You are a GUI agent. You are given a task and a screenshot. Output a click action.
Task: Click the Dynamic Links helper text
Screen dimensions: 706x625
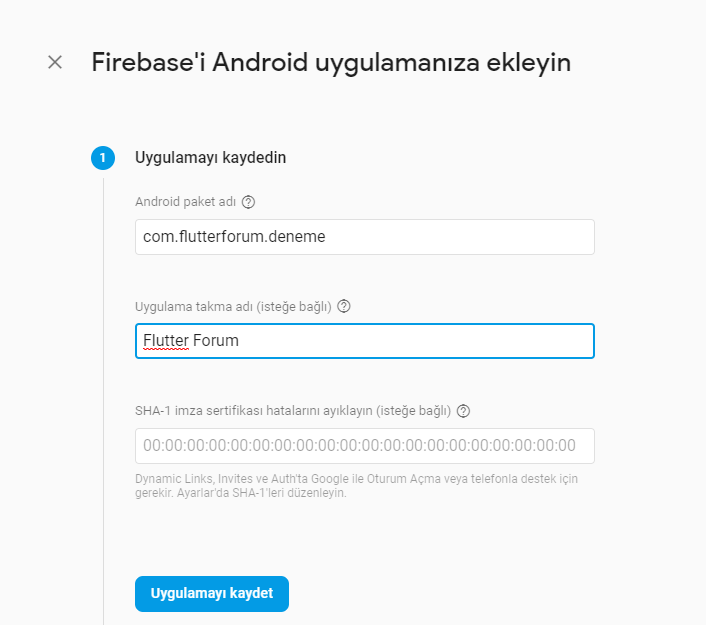coord(356,479)
